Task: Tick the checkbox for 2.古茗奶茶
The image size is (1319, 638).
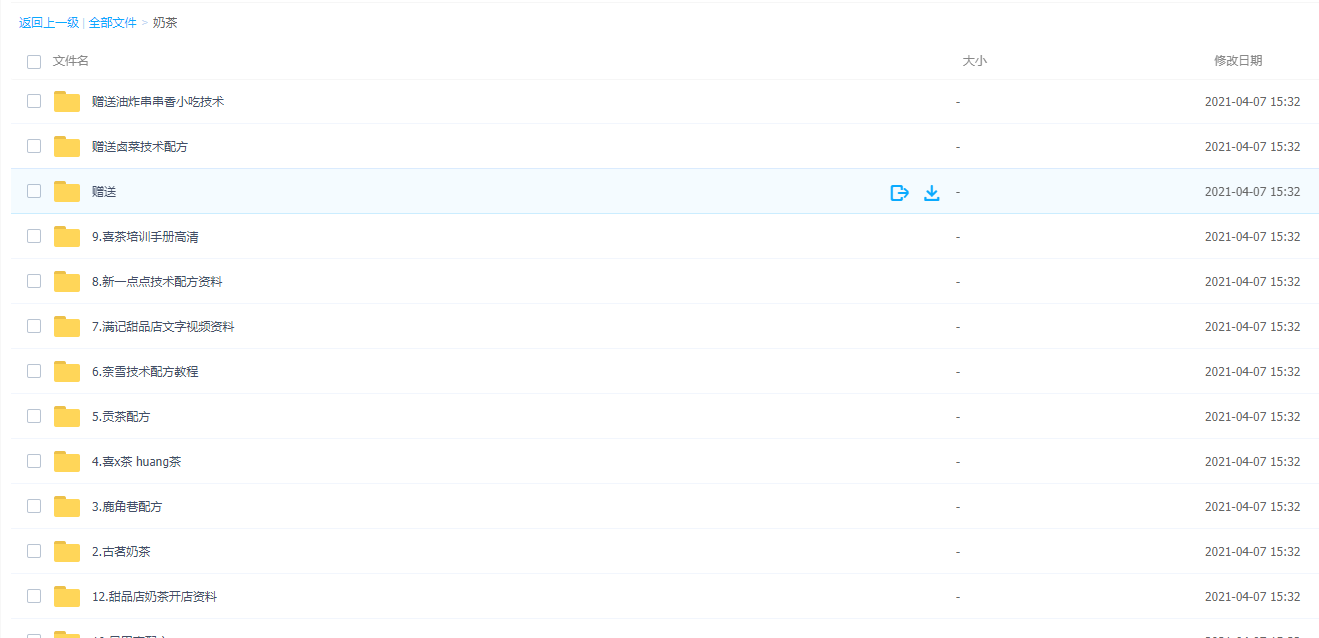Action: point(34,551)
